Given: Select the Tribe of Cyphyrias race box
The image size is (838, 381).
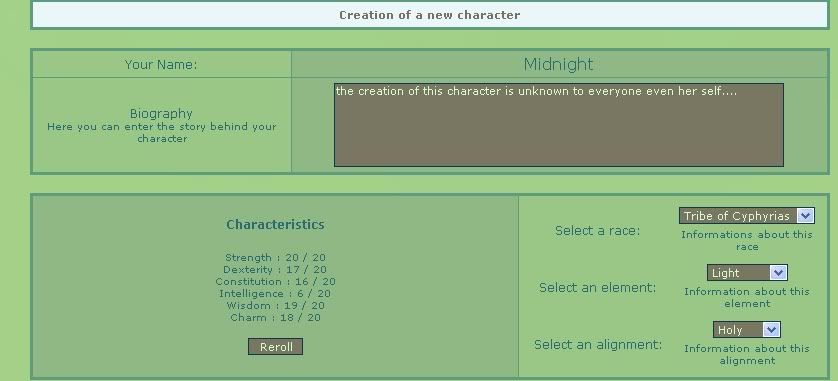Looking at the screenshot, I should pyautogui.click(x=747, y=216).
